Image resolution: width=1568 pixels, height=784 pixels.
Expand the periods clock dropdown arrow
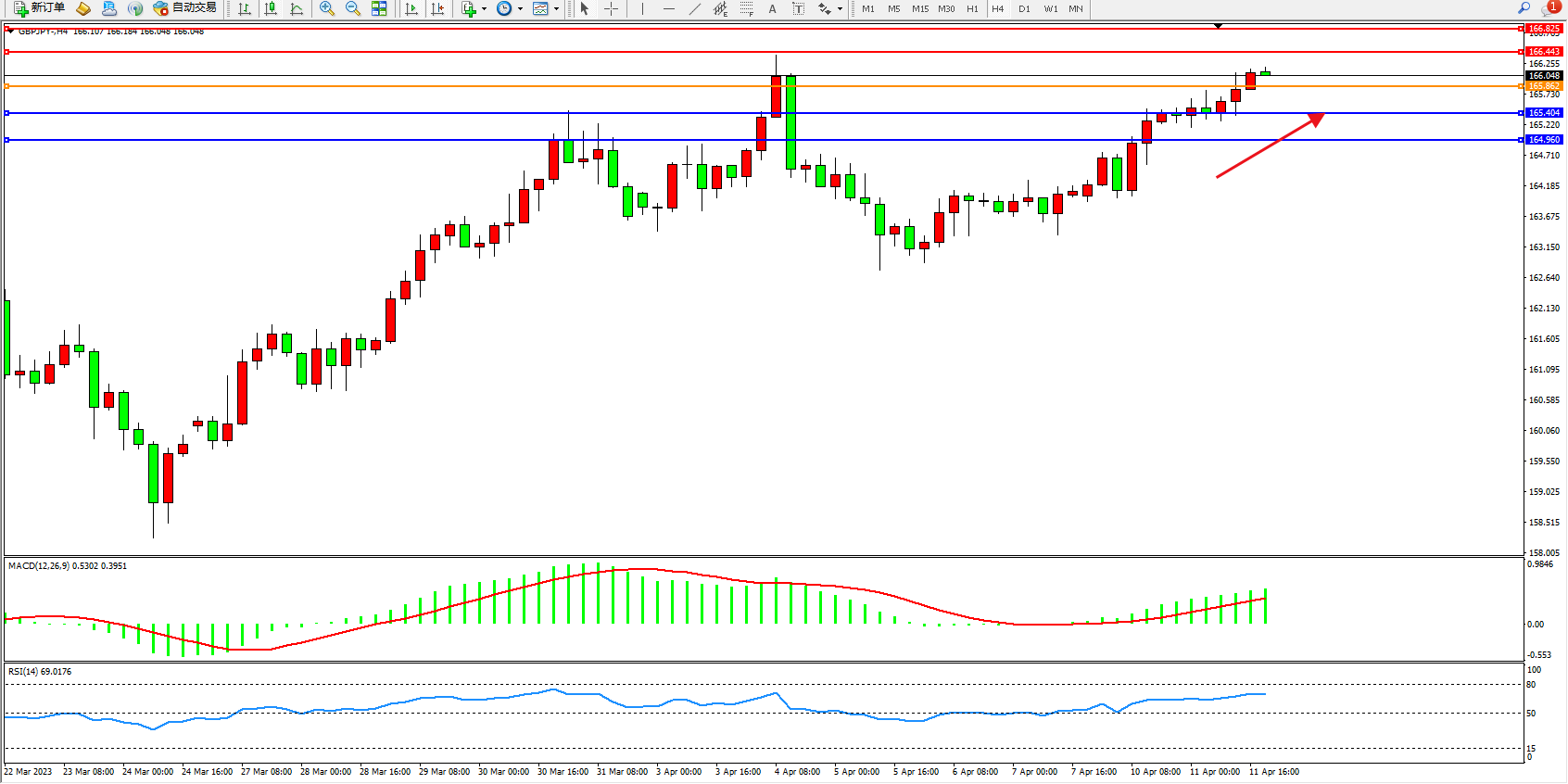(x=520, y=9)
